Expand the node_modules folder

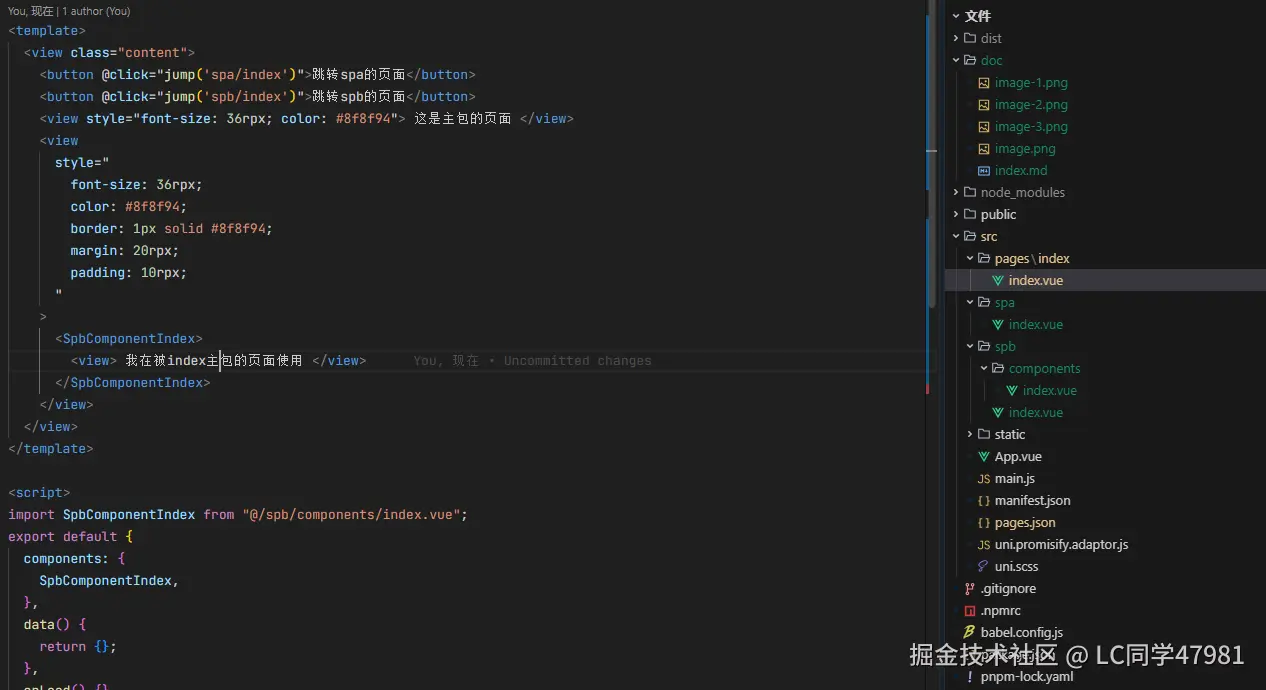point(956,192)
